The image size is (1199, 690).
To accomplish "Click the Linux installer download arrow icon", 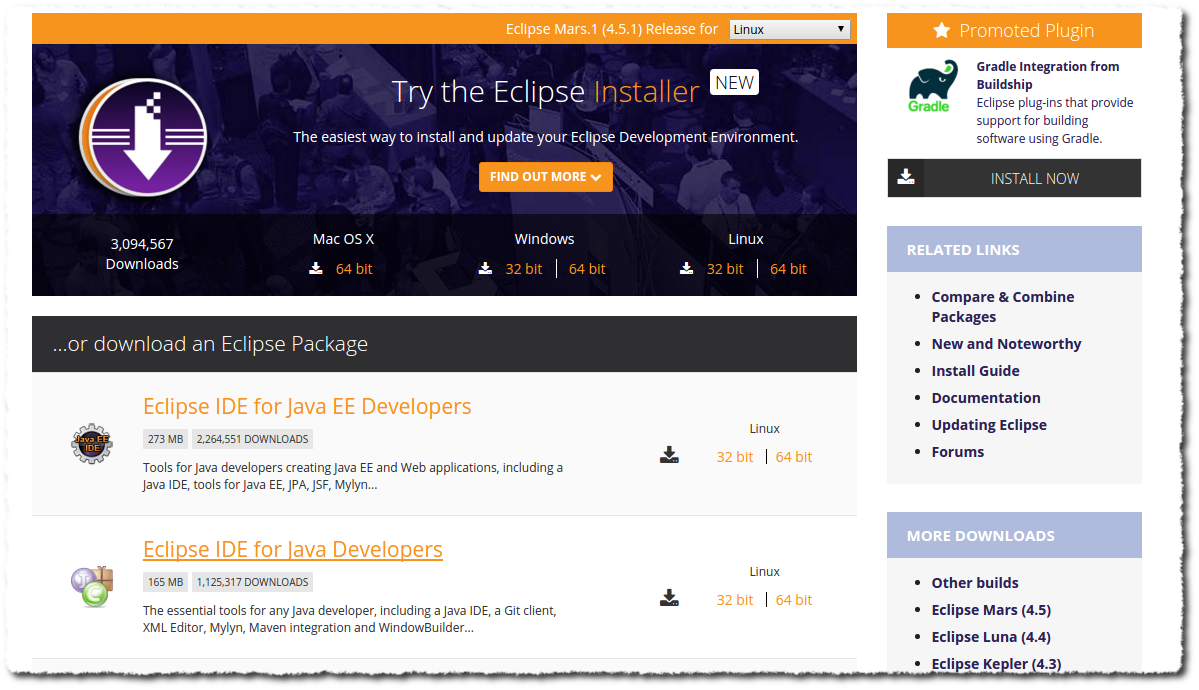I will pos(687,269).
